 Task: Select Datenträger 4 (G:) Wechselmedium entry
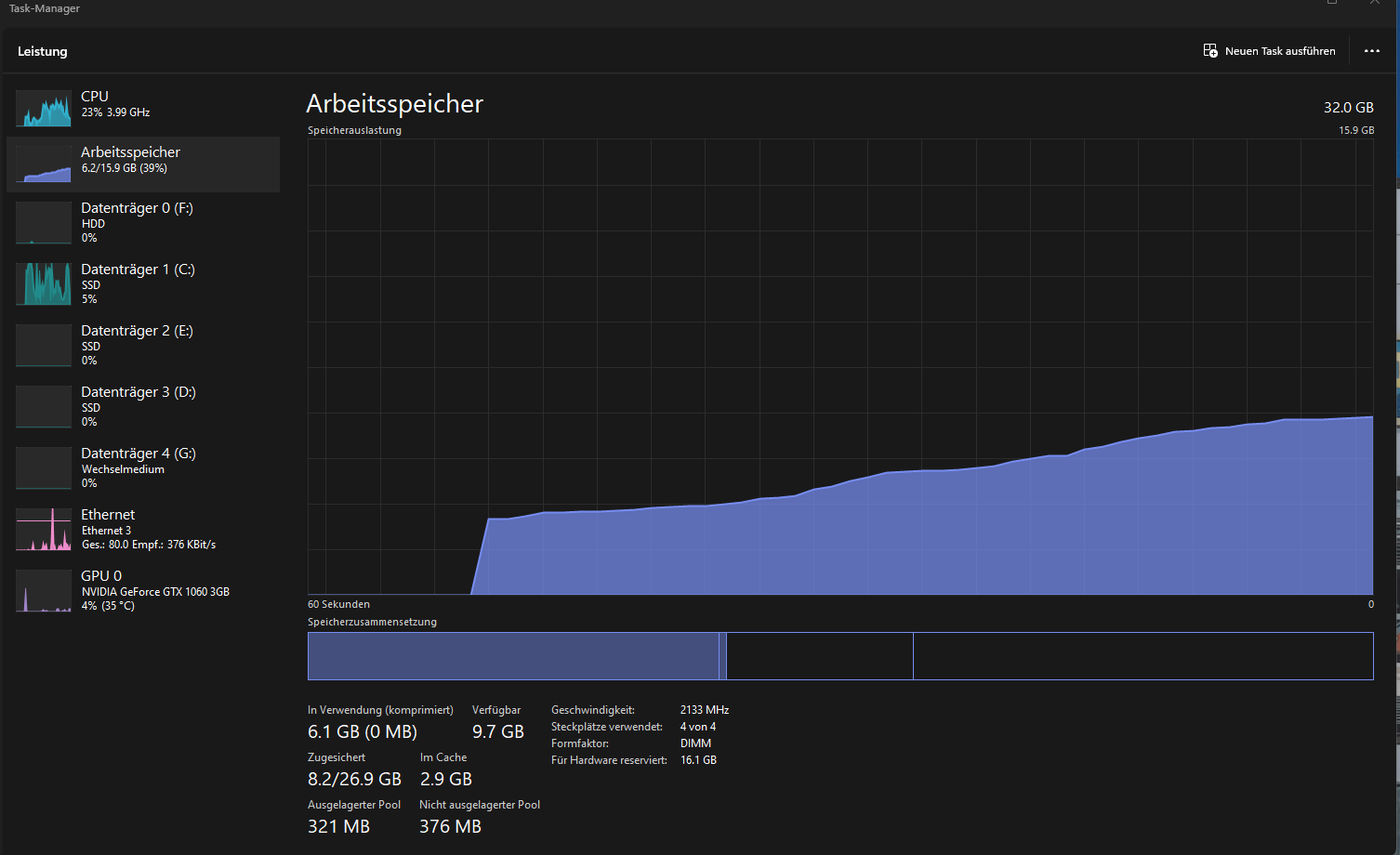[x=143, y=467]
